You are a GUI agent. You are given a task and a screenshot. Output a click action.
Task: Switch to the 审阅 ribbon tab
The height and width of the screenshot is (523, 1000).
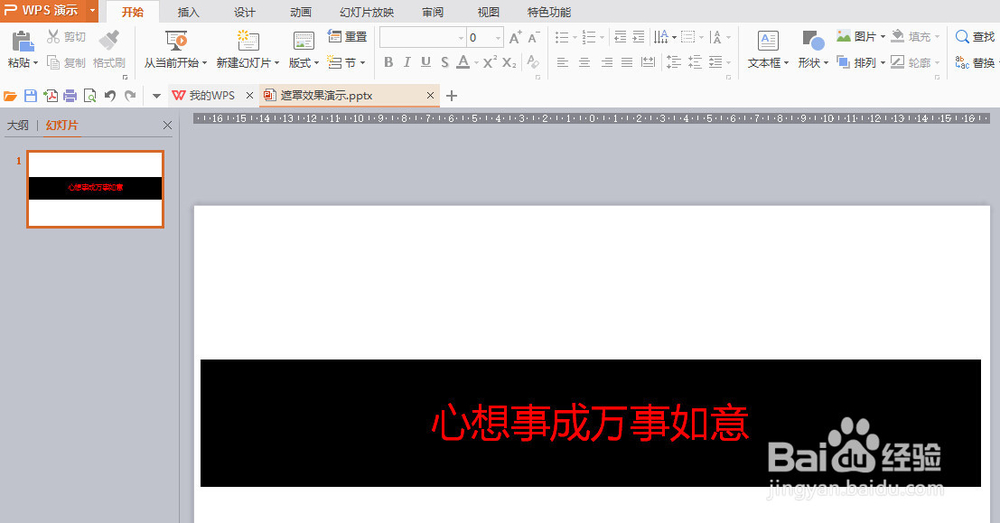(x=432, y=12)
